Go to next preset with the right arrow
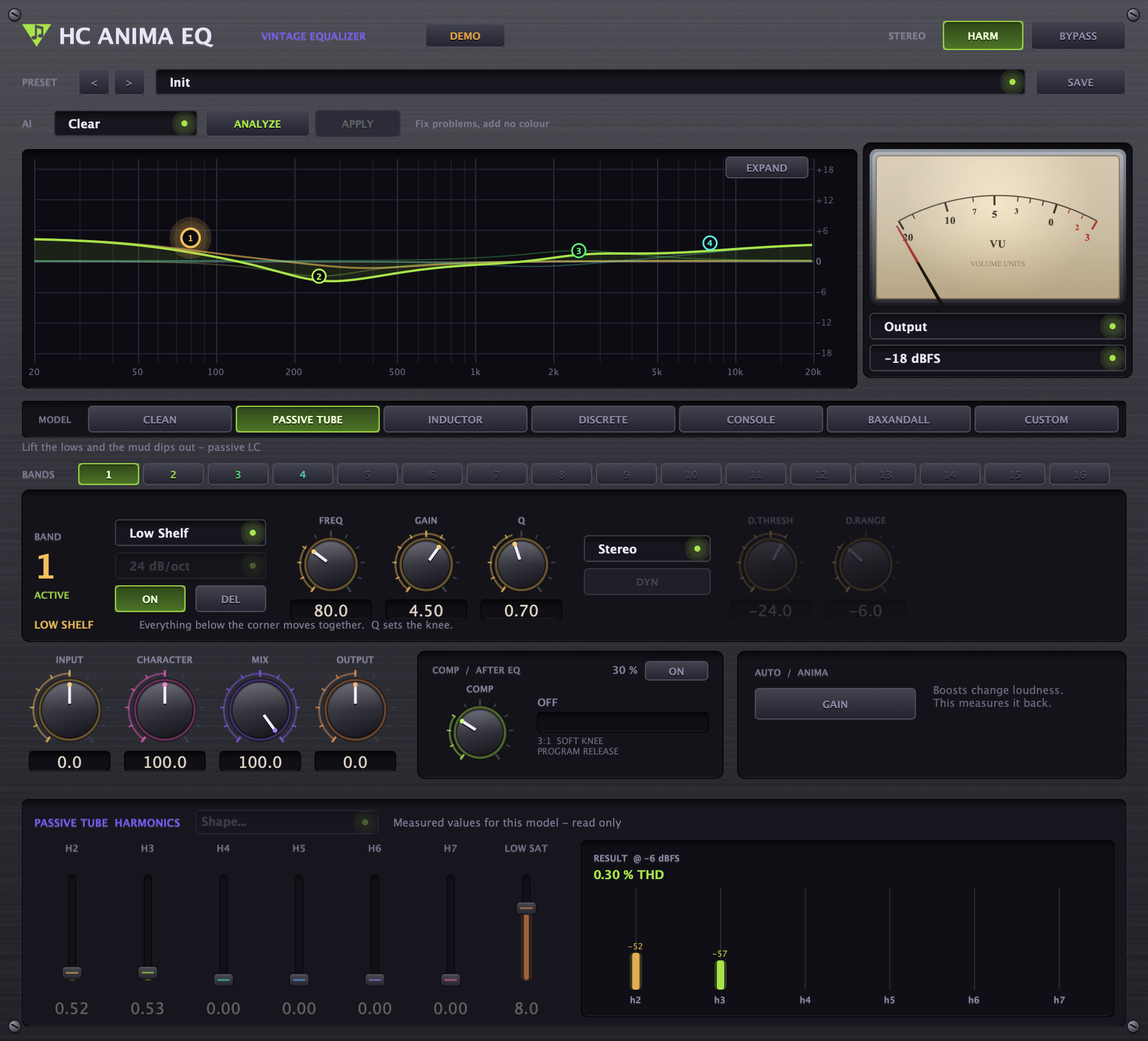Screen dimensions: 1148x1041 point(129,82)
